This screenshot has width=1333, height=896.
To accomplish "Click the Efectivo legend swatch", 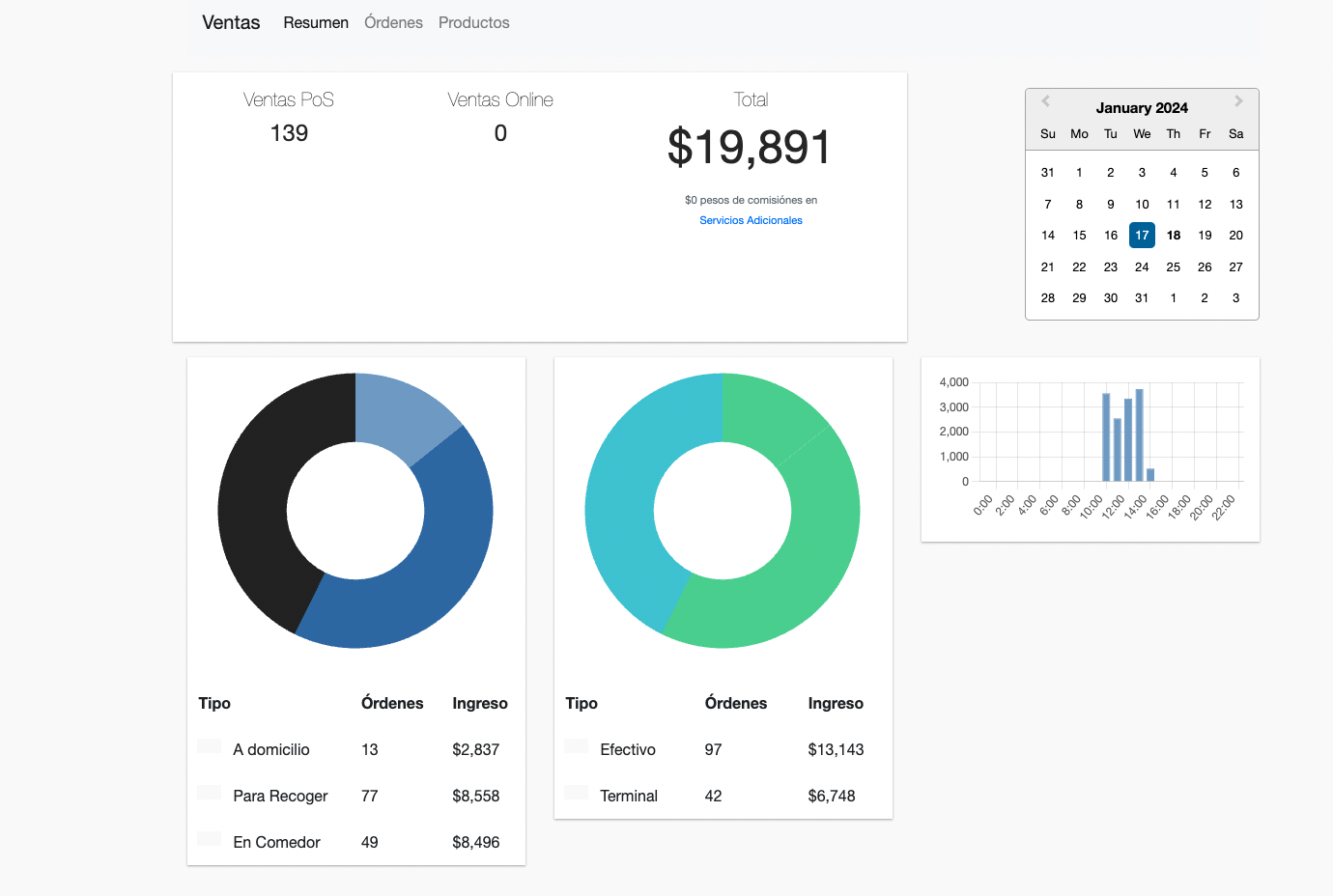I will pyautogui.click(x=577, y=745).
